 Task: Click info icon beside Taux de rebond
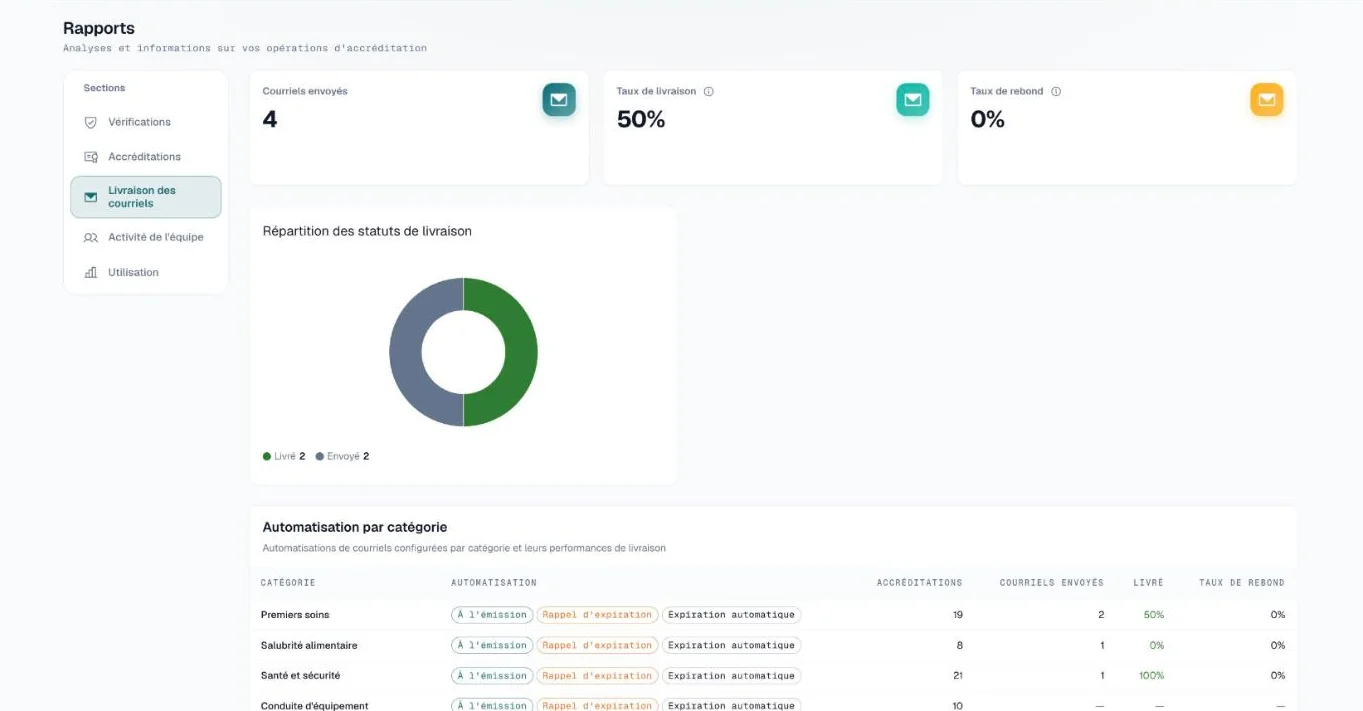(x=1056, y=91)
